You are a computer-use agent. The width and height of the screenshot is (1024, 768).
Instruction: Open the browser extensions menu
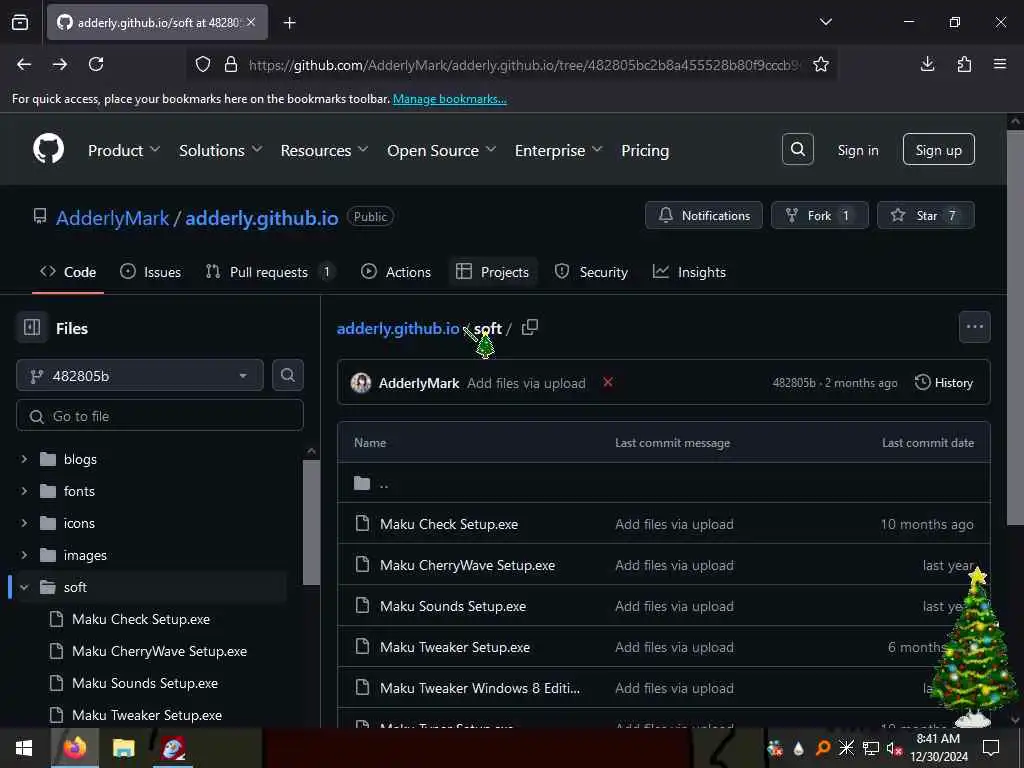pos(964,64)
